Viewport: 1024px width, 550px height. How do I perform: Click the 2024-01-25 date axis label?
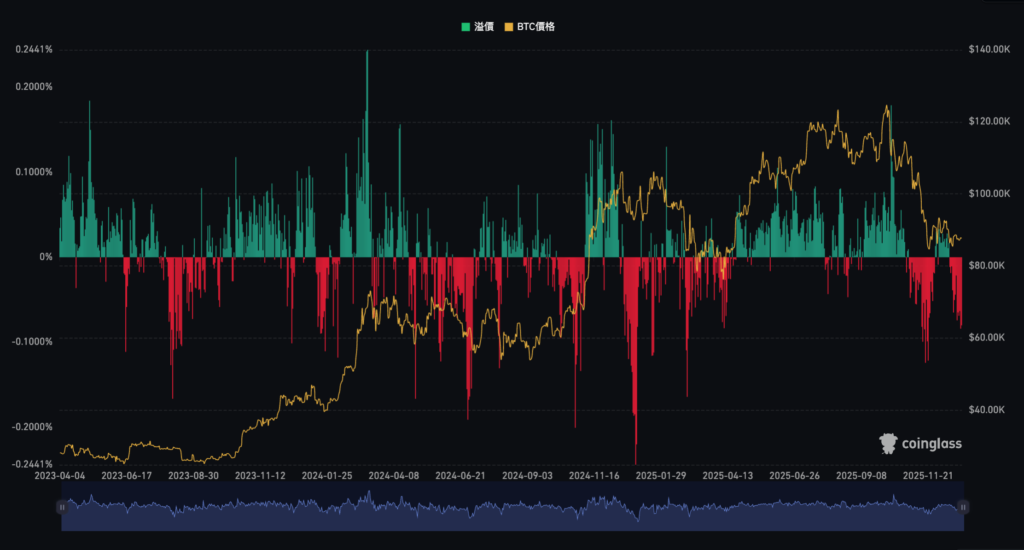pos(328,476)
